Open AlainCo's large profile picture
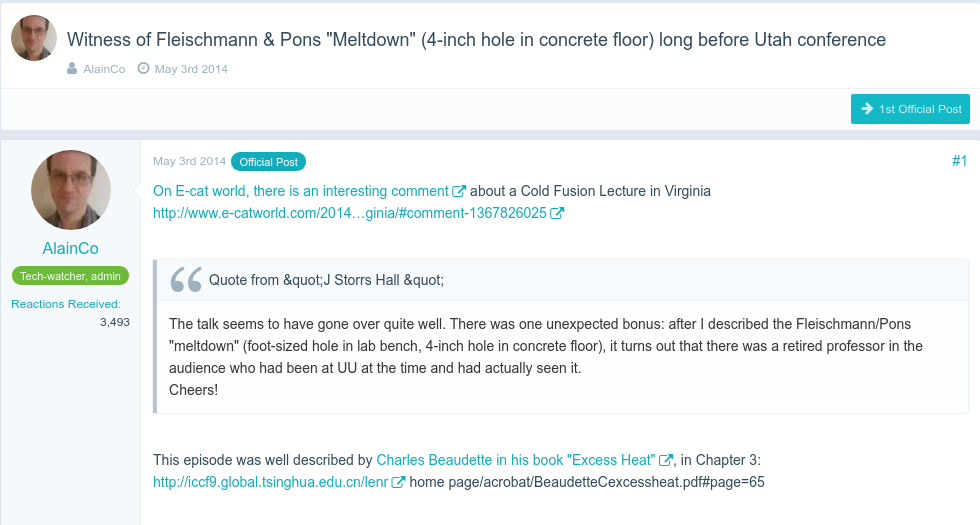 71,190
